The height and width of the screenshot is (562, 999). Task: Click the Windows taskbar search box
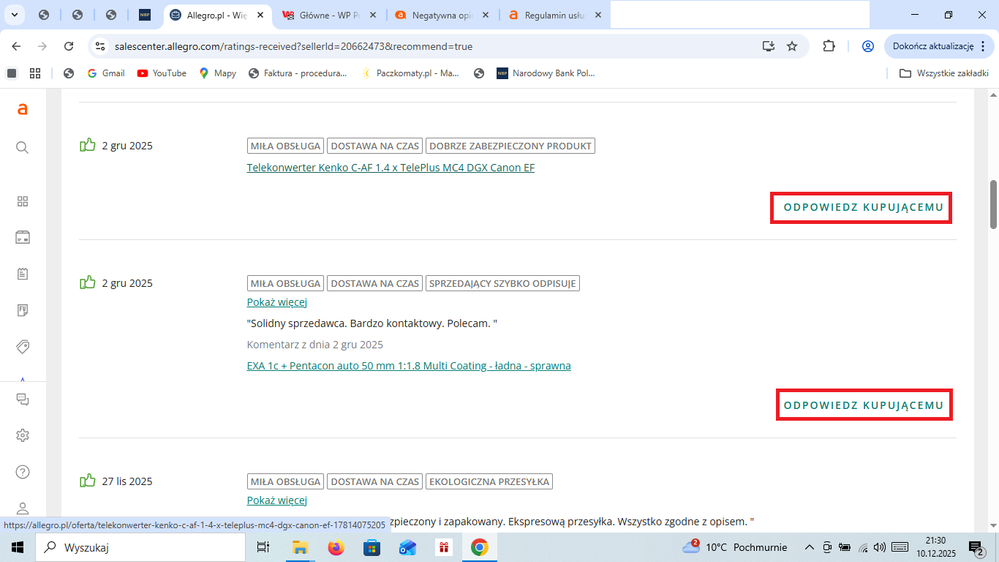[x=140, y=547]
